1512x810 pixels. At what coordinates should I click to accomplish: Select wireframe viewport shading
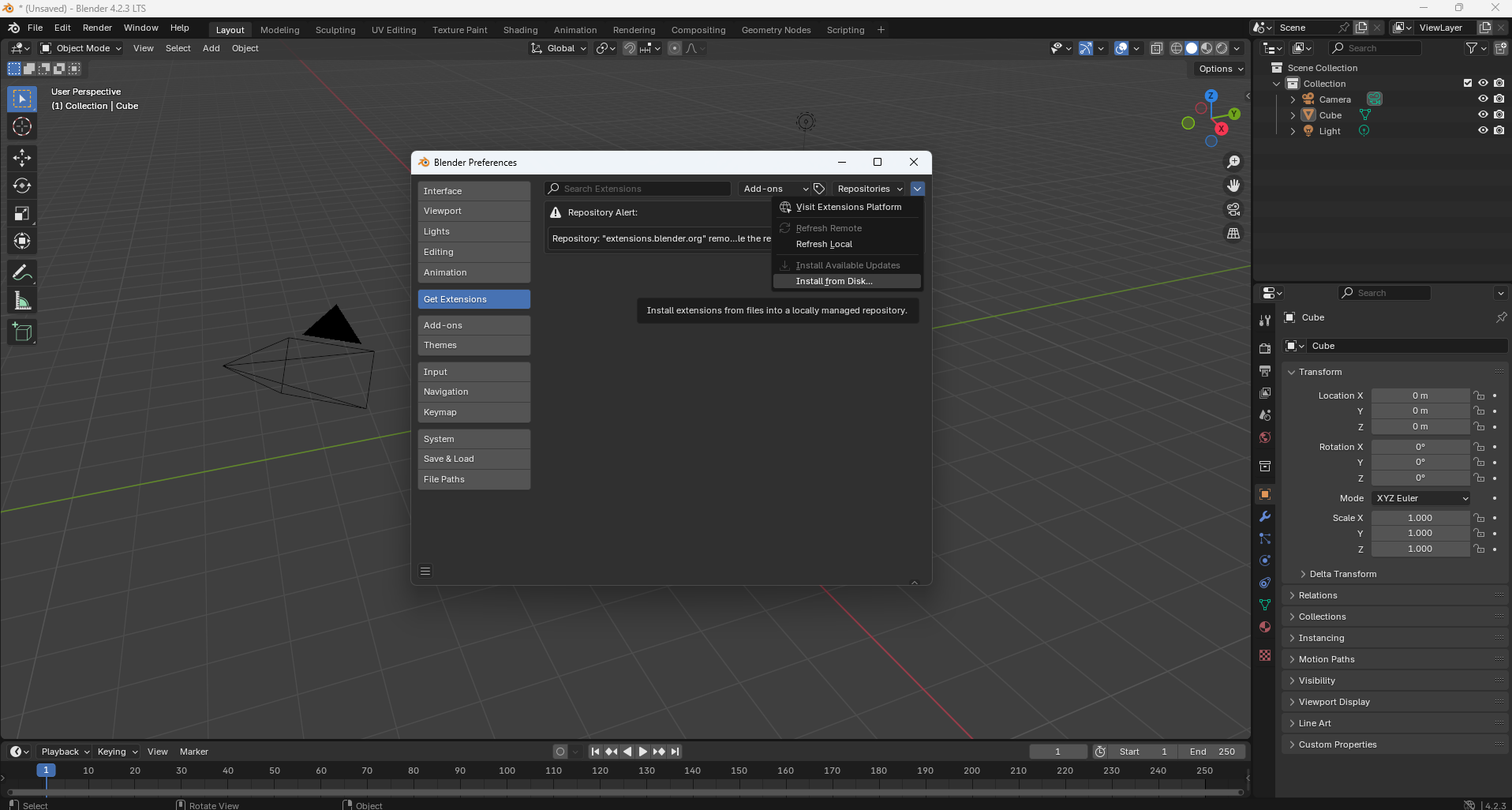pos(1176,48)
